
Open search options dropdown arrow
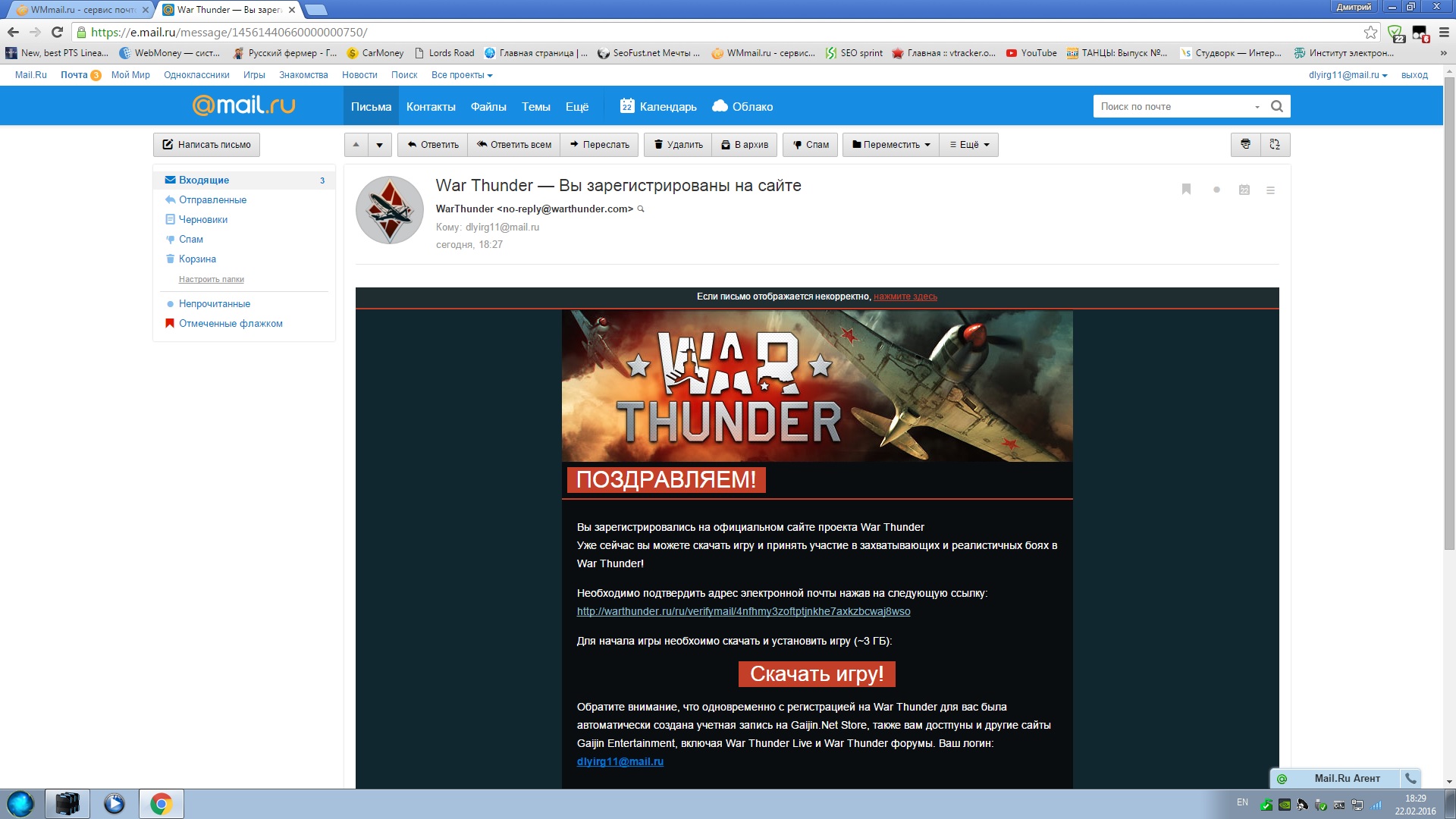coord(1257,107)
